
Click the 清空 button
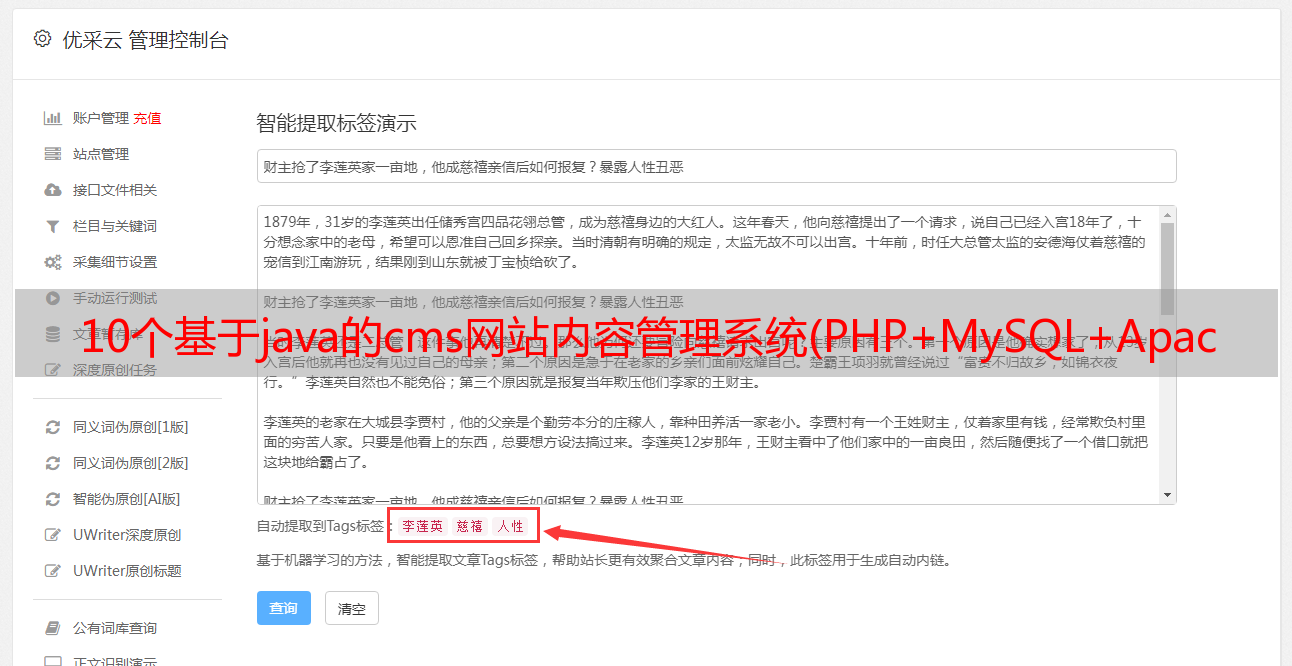click(x=352, y=608)
